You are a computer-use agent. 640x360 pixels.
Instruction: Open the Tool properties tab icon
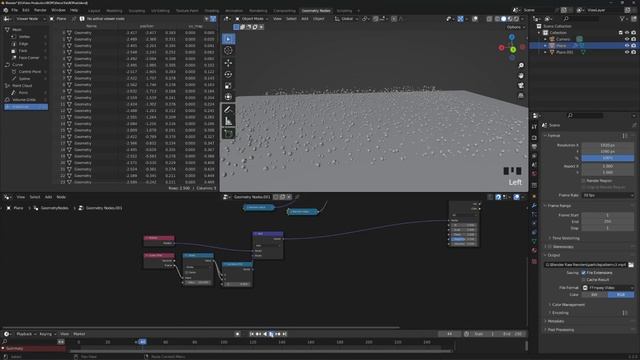click(x=534, y=127)
